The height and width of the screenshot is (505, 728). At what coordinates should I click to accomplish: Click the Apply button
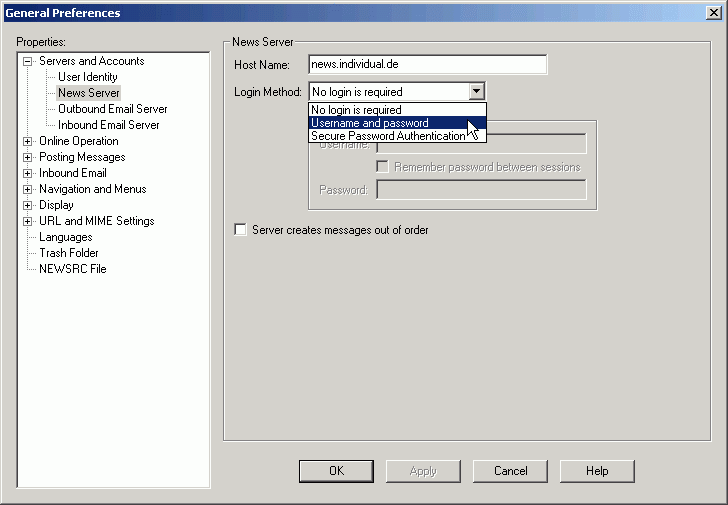pyautogui.click(x=423, y=471)
